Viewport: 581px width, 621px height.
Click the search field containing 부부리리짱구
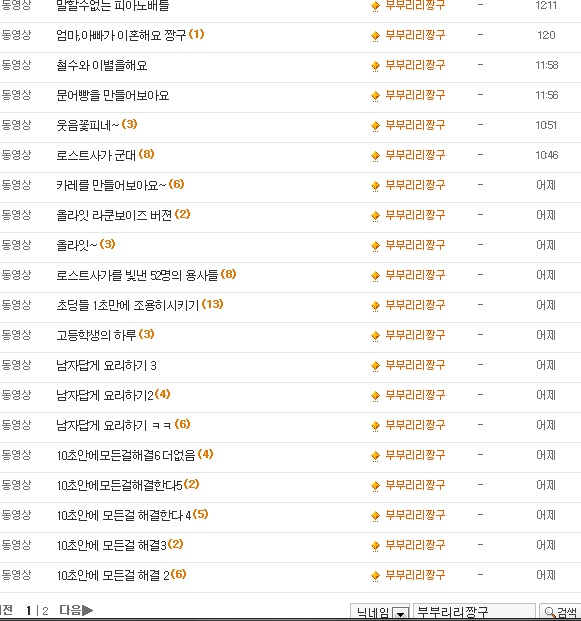pos(474,612)
